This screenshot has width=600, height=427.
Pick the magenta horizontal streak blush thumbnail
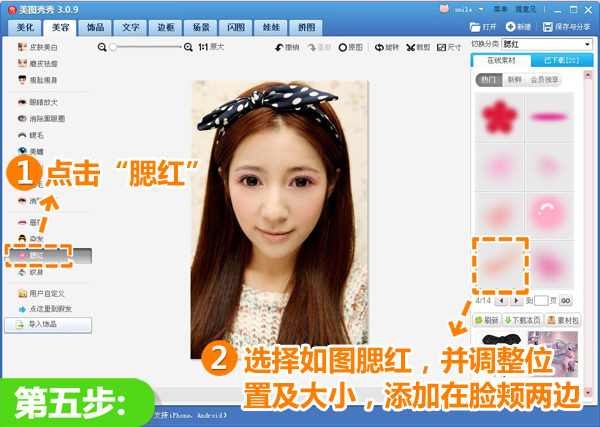[549, 117]
